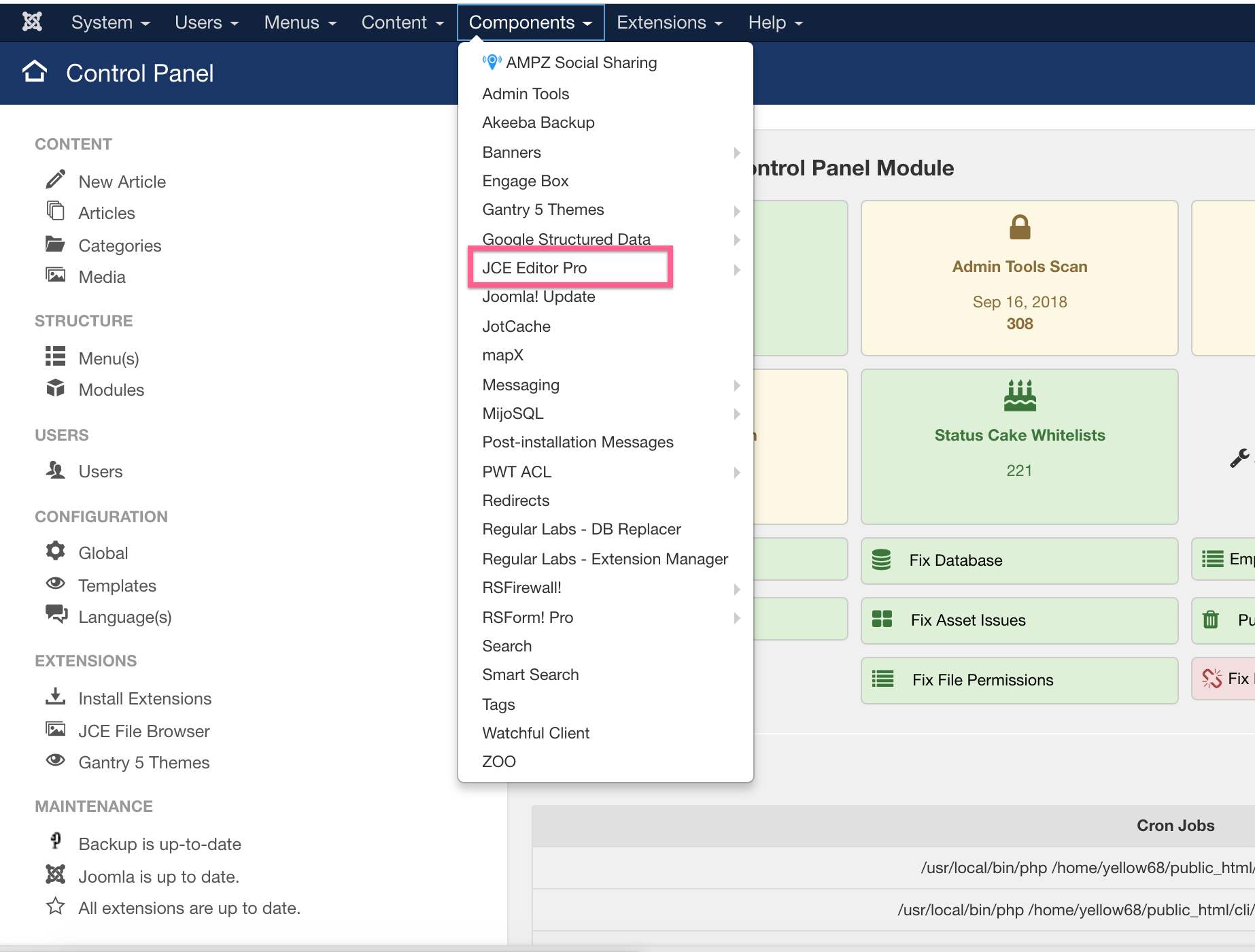Click the sidebar Gantry 5 Themes eye icon

tap(56, 760)
